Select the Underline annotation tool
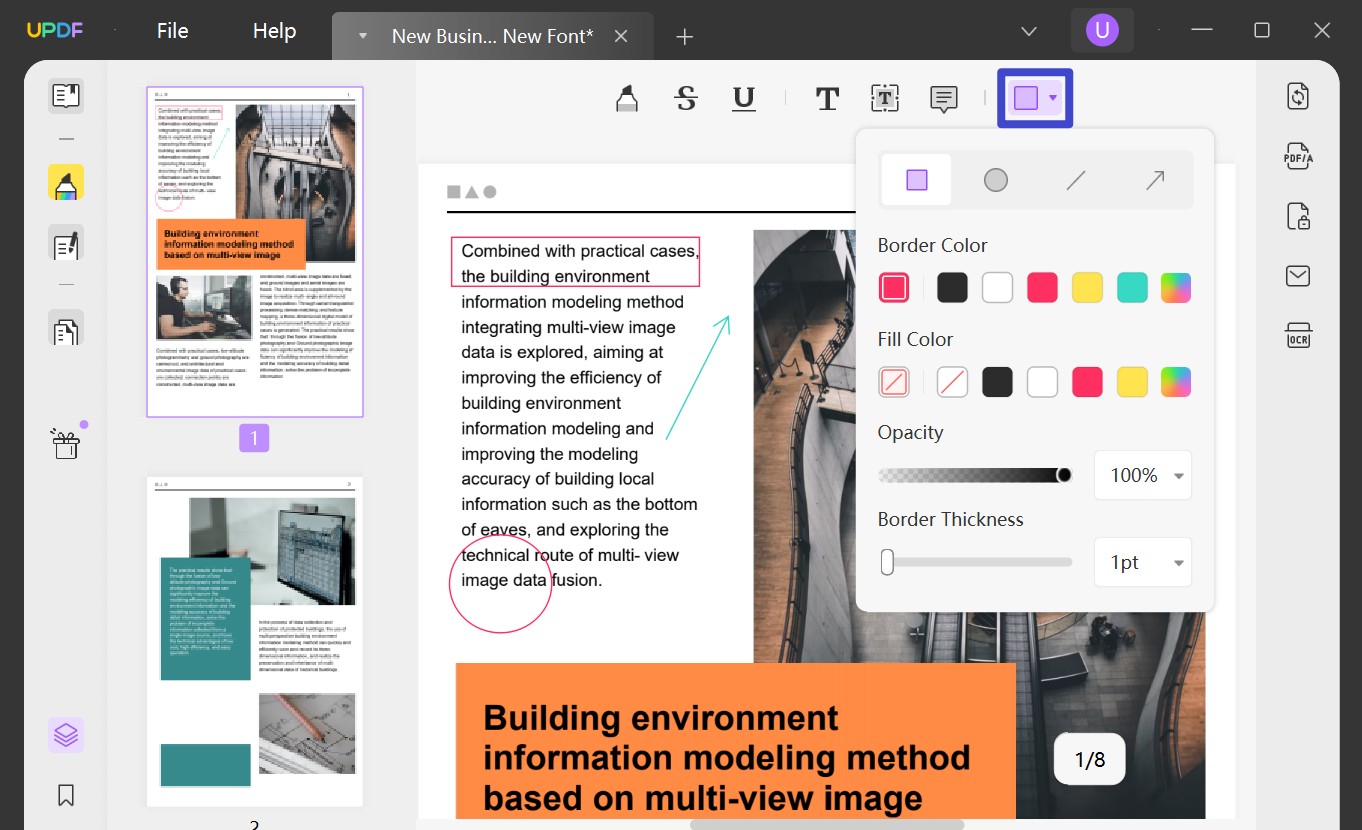This screenshot has width=1362, height=830. pyautogui.click(x=744, y=98)
